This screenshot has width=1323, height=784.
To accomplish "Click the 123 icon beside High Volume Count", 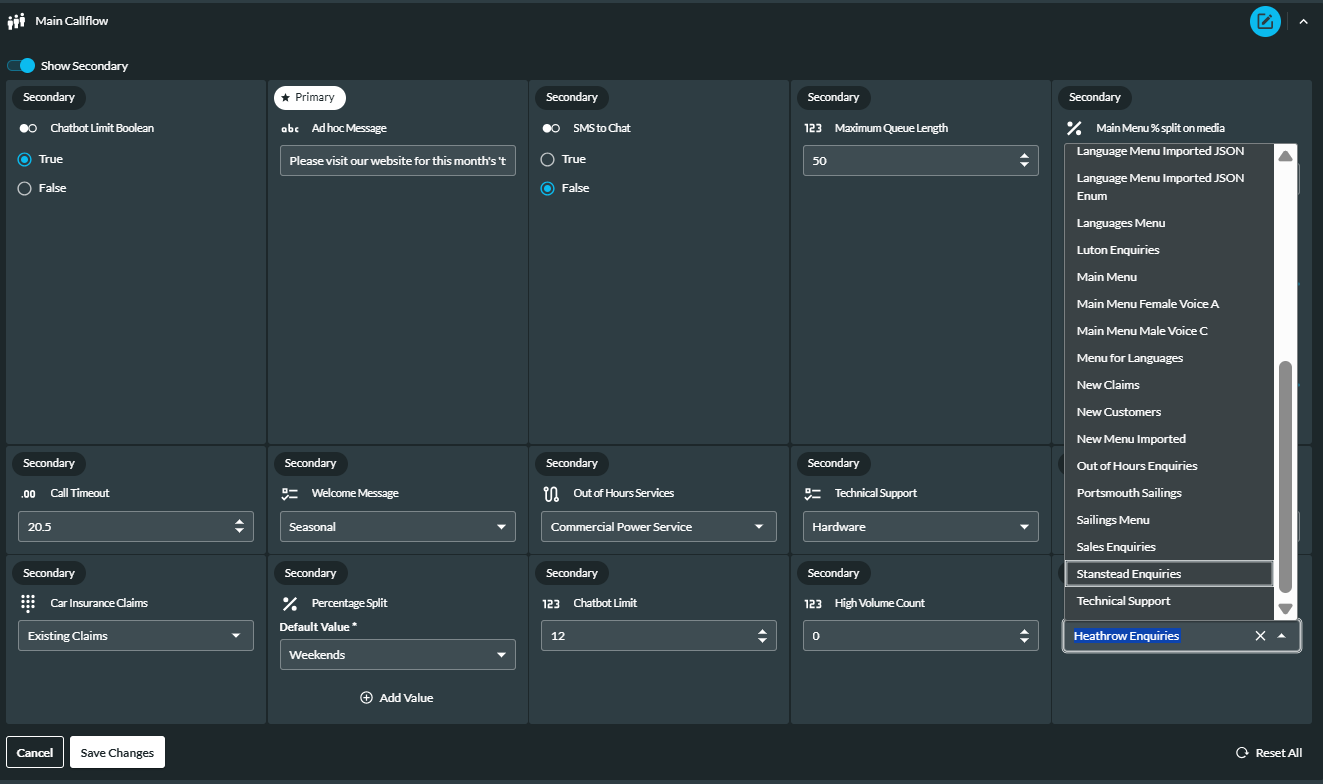I will 813,603.
